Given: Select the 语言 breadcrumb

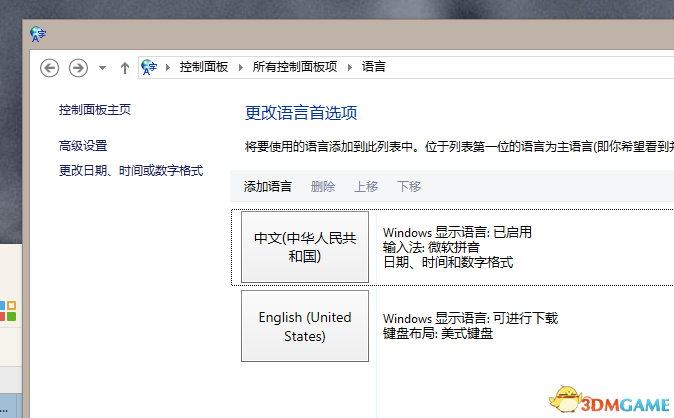Looking at the screenshot, I should click(374, 67).
